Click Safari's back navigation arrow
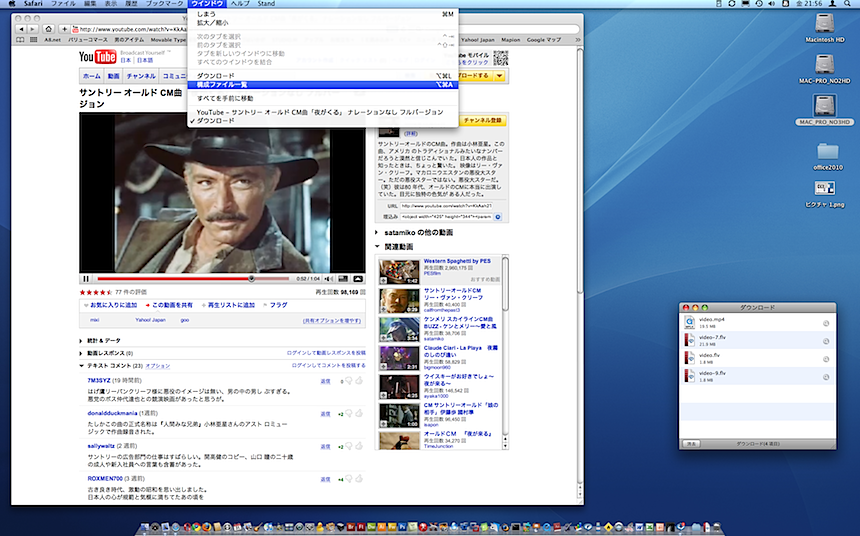 [x=21, y=29]
